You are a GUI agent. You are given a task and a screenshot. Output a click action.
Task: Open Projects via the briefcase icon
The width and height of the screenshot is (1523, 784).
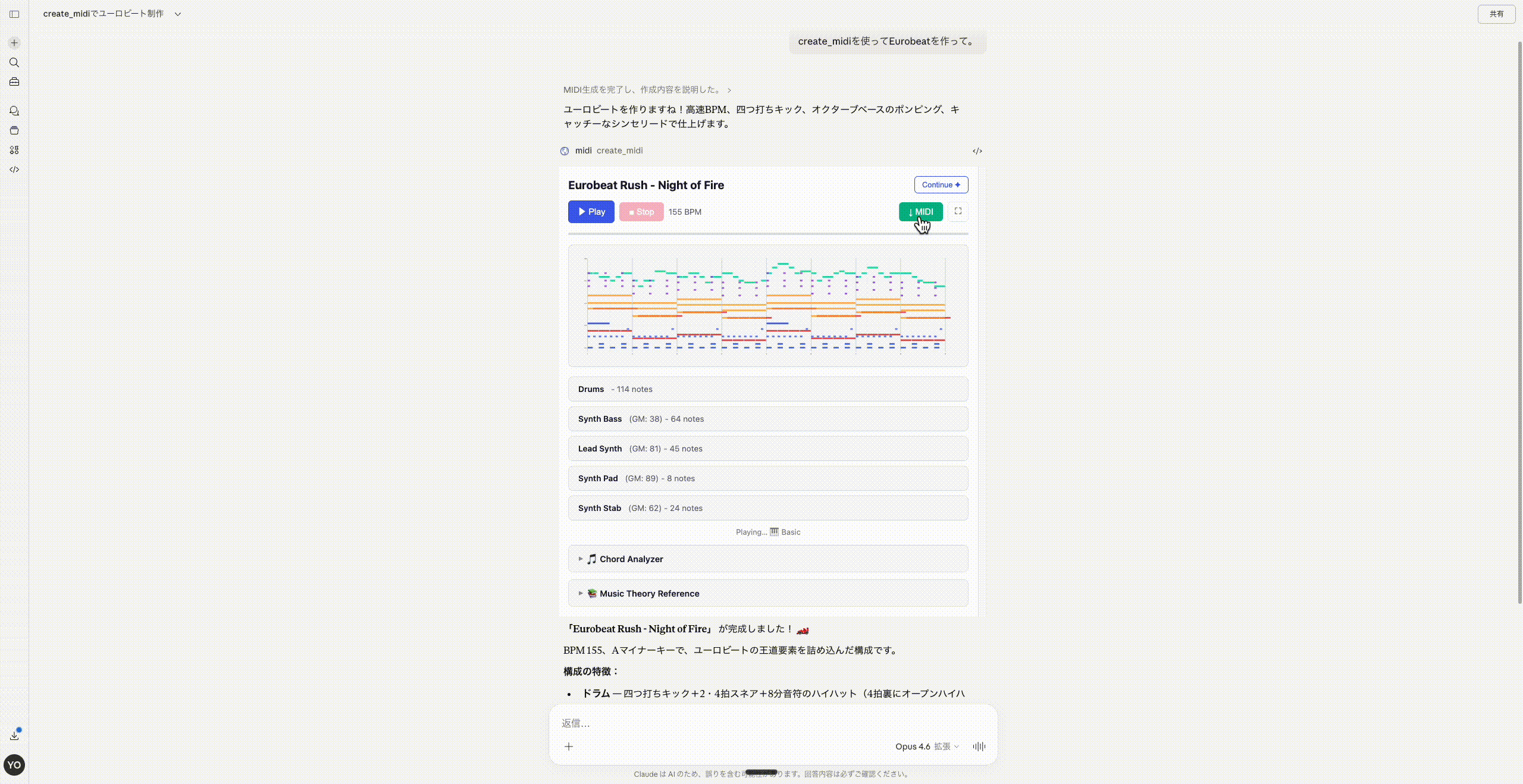[x=15, y=81]
